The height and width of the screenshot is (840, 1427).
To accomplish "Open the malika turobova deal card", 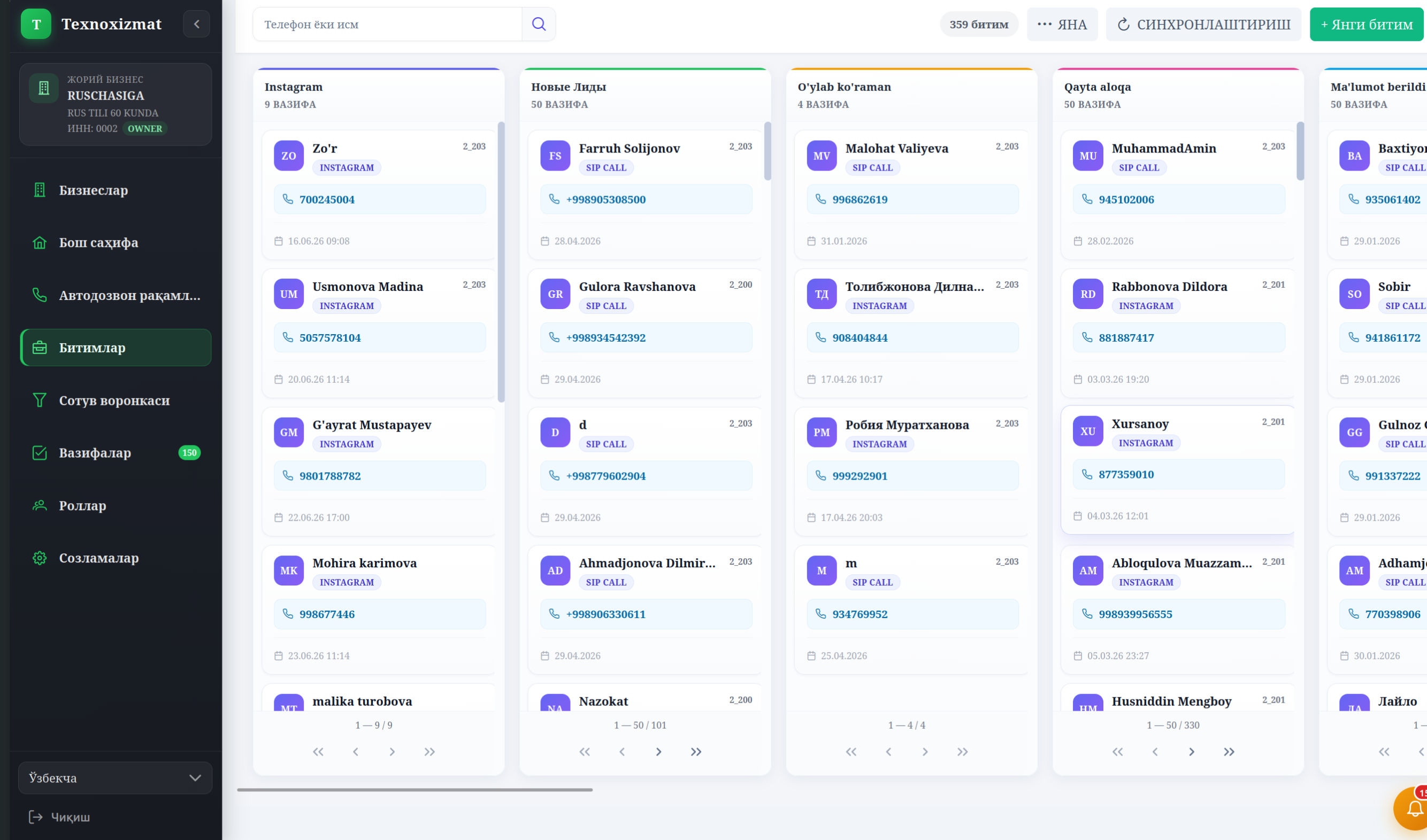I will tap(379, 697).
